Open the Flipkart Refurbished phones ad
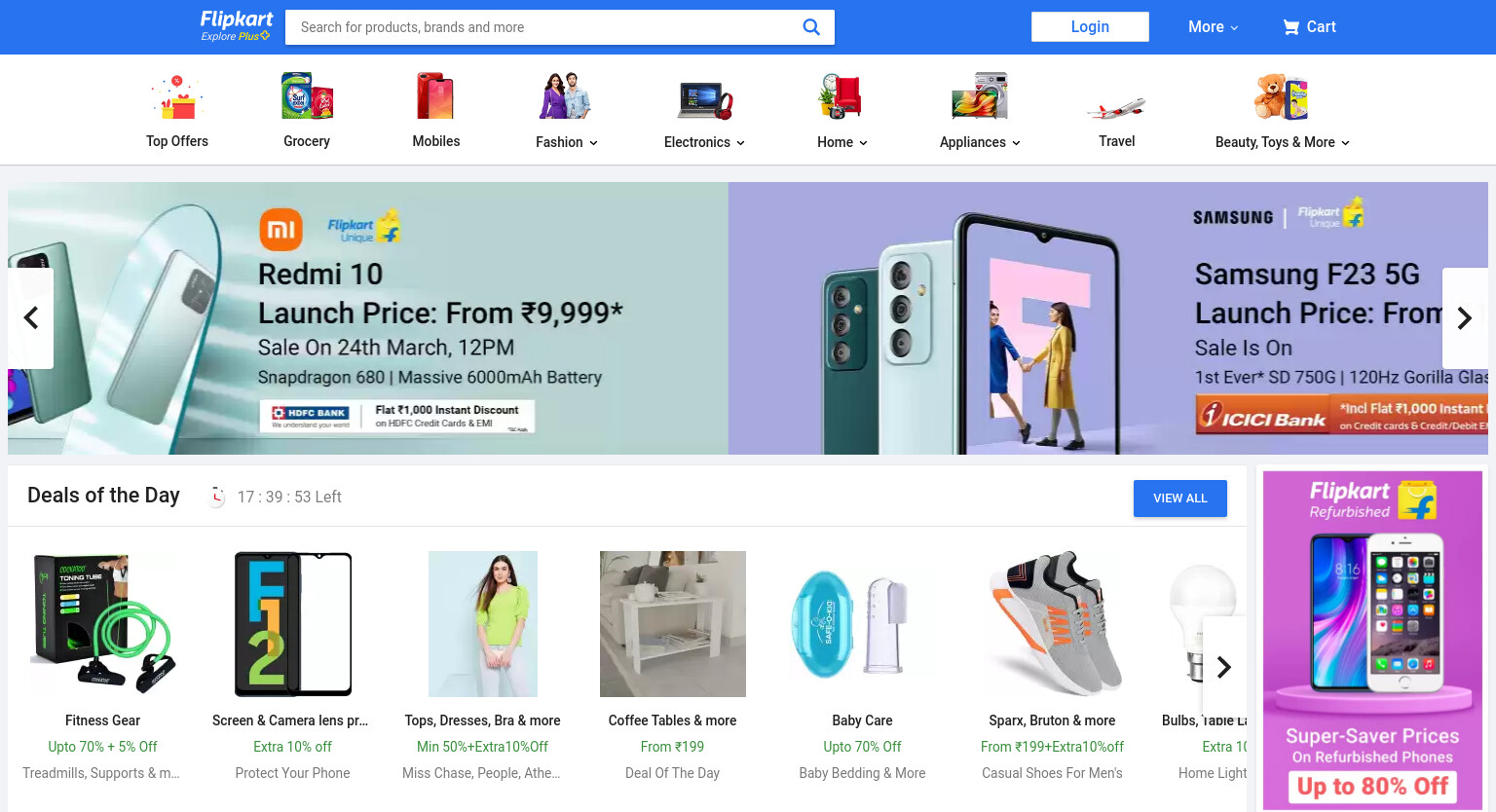Image resolution: width=1496 pixels, height=812 pixels. [x=1372, y=641]
